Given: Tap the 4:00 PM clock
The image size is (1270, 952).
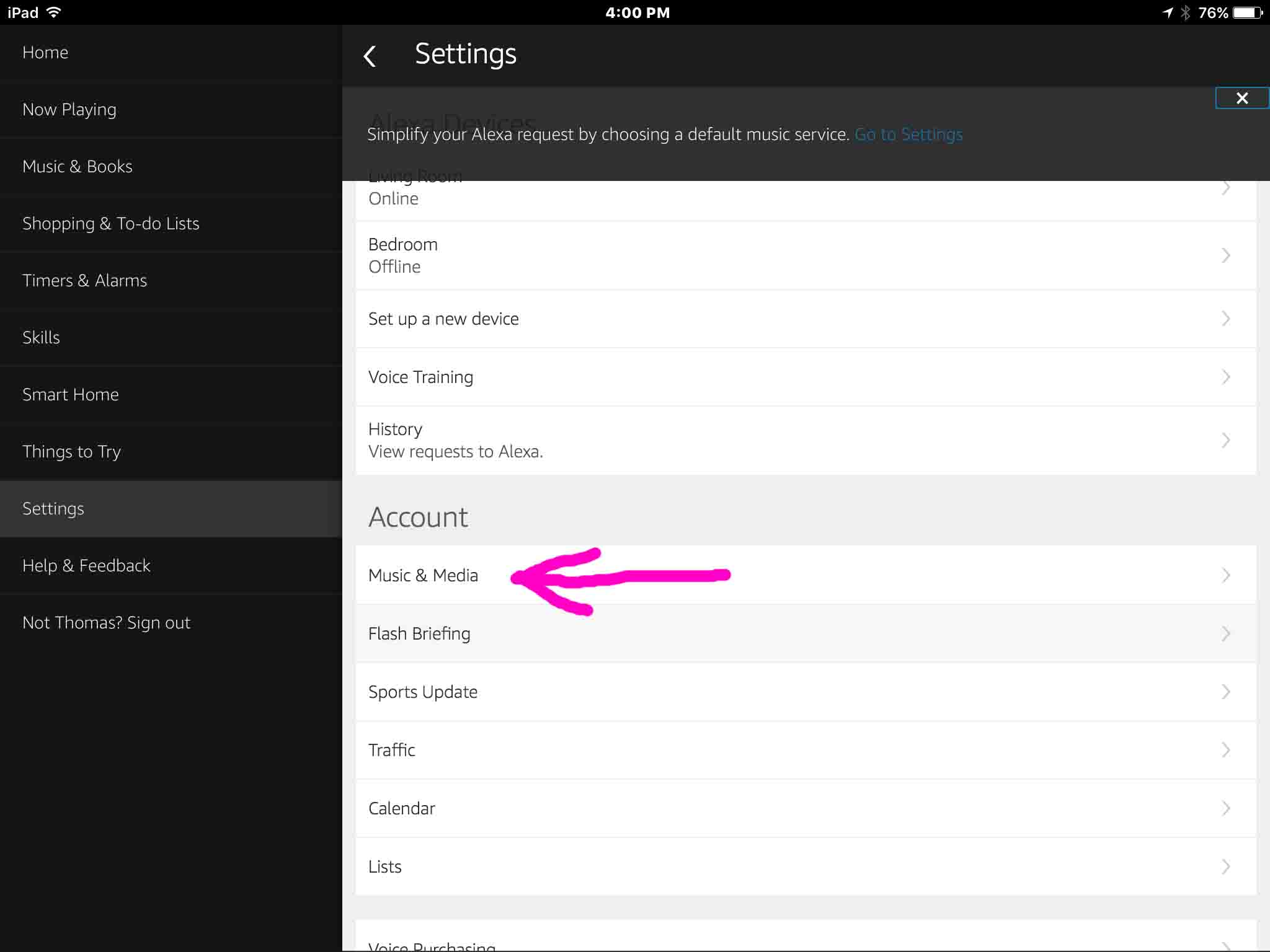Looking at the screenshot, I should pos(637,12).
